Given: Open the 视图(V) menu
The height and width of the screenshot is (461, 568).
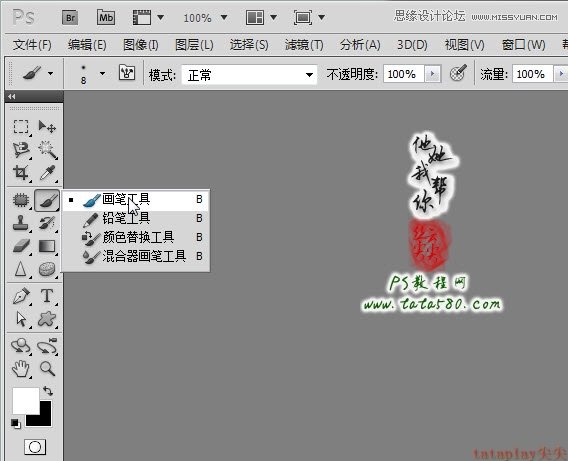Looking at the screenshot, I should pyautogui.click(x=464, y=45).
